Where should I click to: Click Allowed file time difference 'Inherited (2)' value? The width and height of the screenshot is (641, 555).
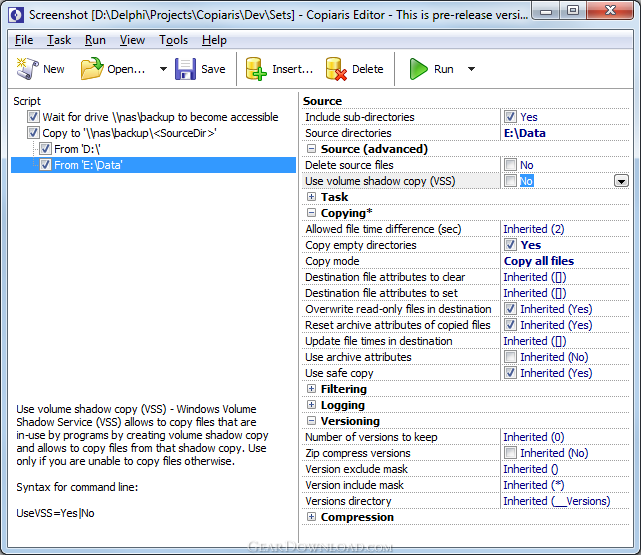533,229
